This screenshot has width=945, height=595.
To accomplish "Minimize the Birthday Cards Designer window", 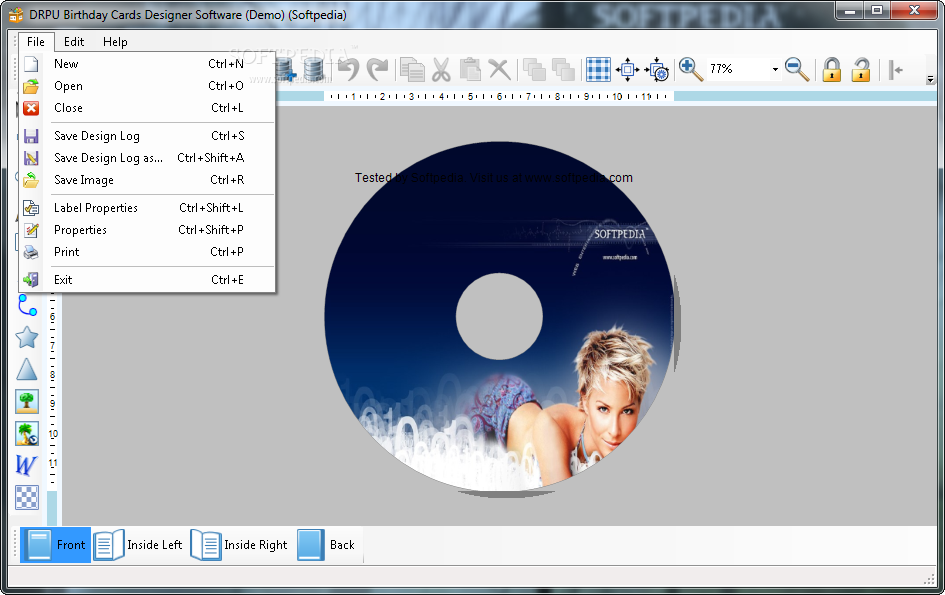I will coord(850,11).
